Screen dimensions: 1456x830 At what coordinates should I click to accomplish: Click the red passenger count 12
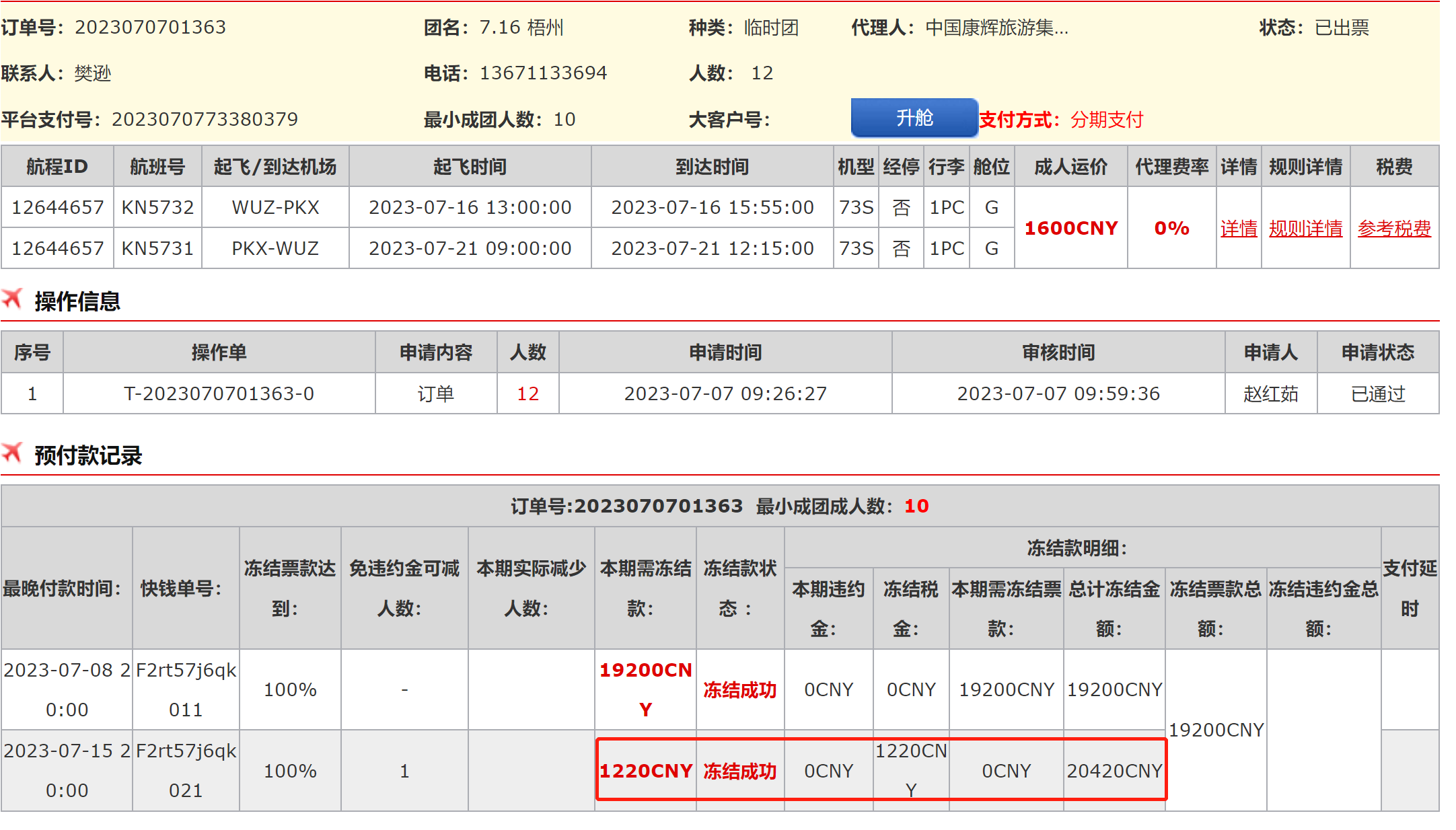click(527, 393)
